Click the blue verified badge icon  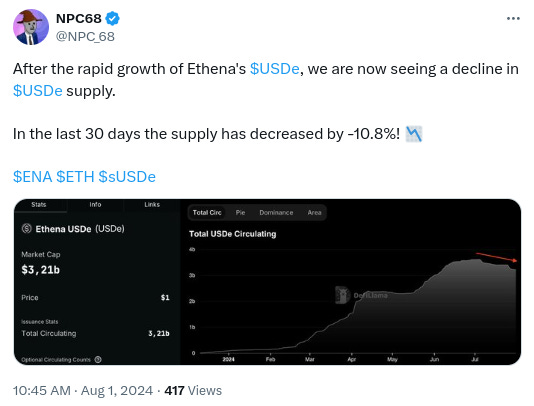[x=112, y=18]
